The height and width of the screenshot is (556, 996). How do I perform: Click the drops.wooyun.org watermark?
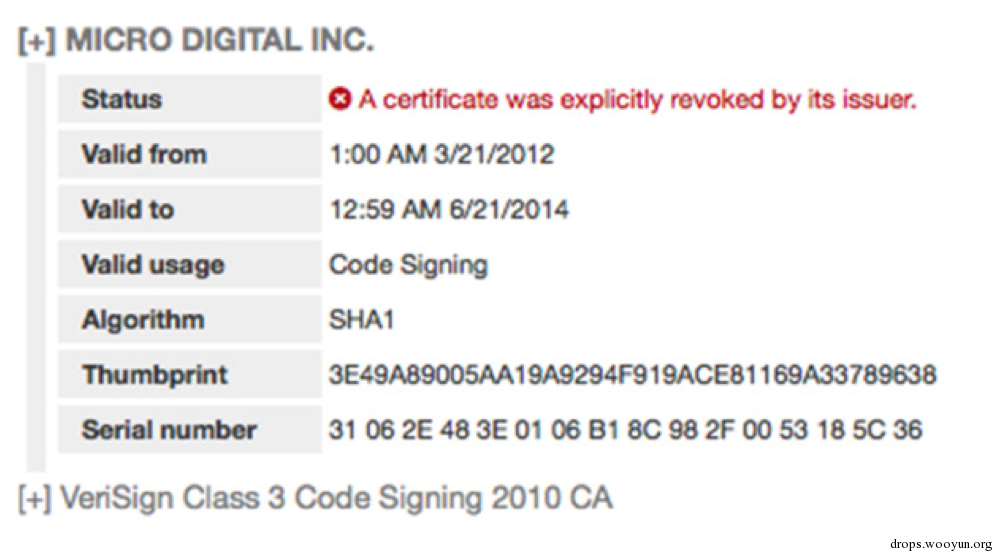point(941,544)
